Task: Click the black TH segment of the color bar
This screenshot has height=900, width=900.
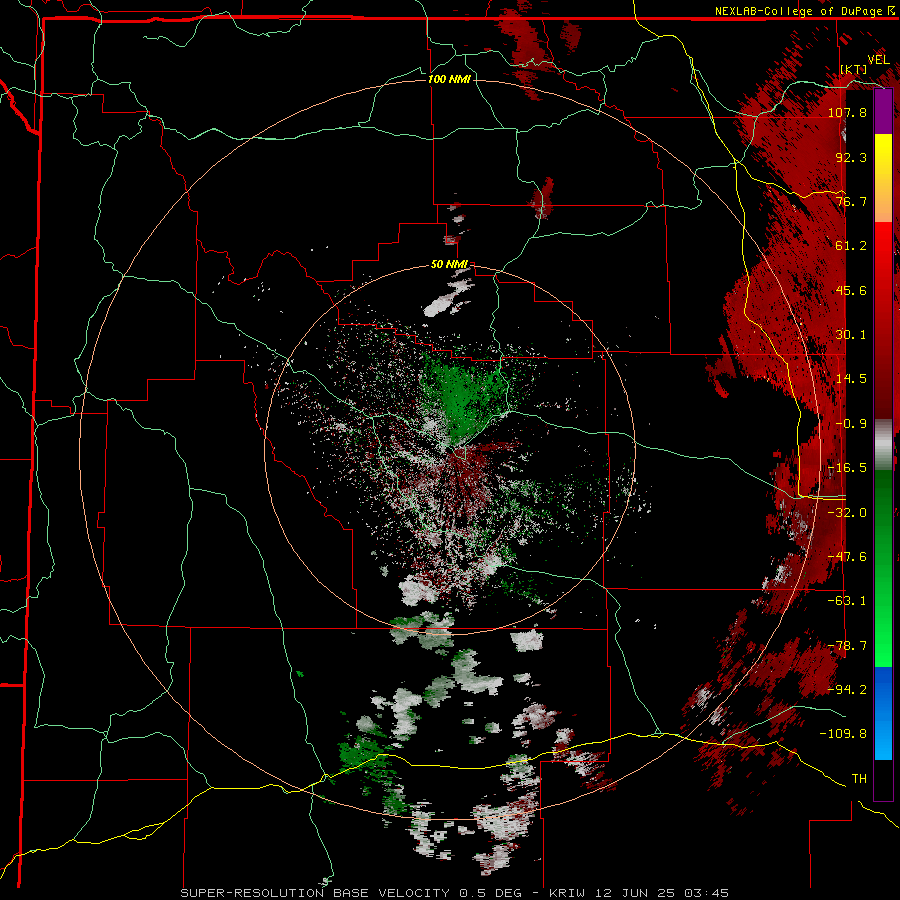Action: click(x=883, y=779)
